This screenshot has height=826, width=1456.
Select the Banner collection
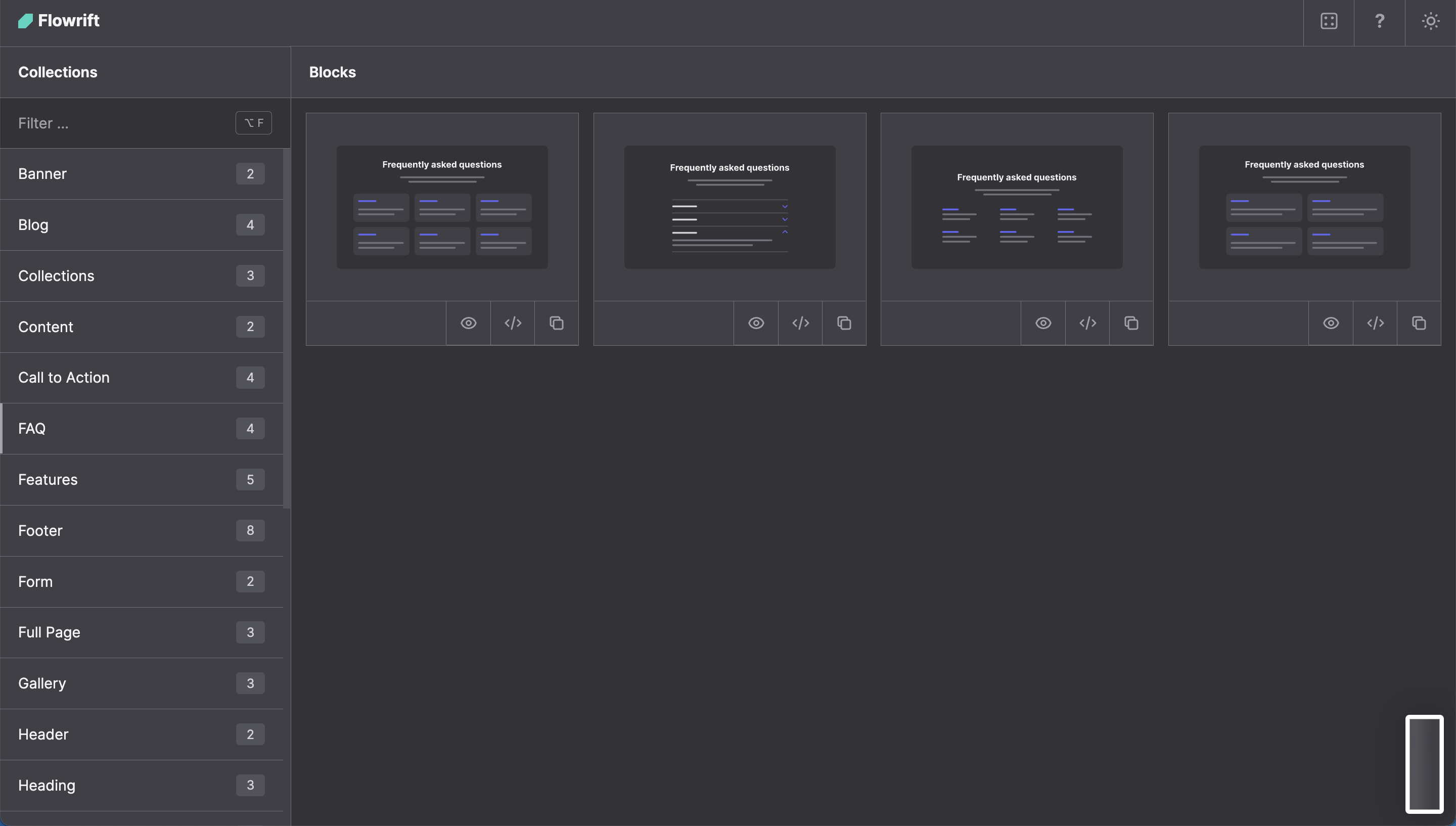coord(142,173)
